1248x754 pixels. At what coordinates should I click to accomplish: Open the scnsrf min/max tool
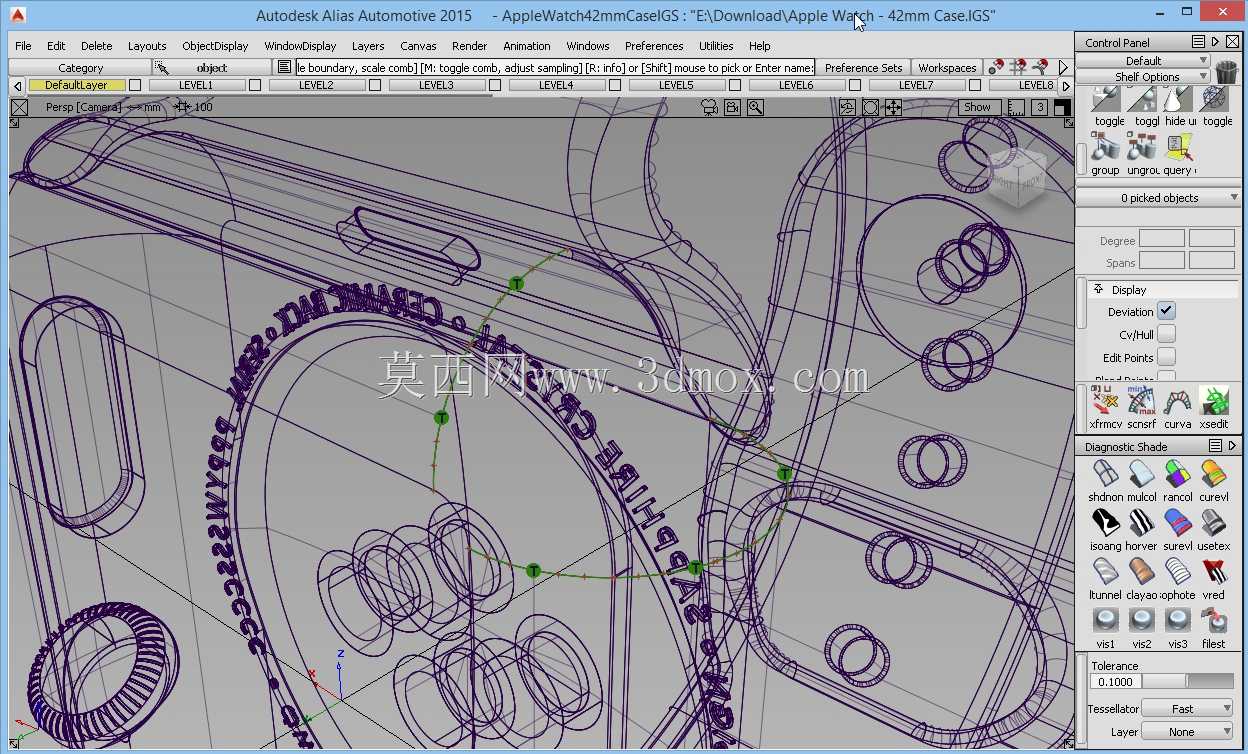pos(1142,401)
